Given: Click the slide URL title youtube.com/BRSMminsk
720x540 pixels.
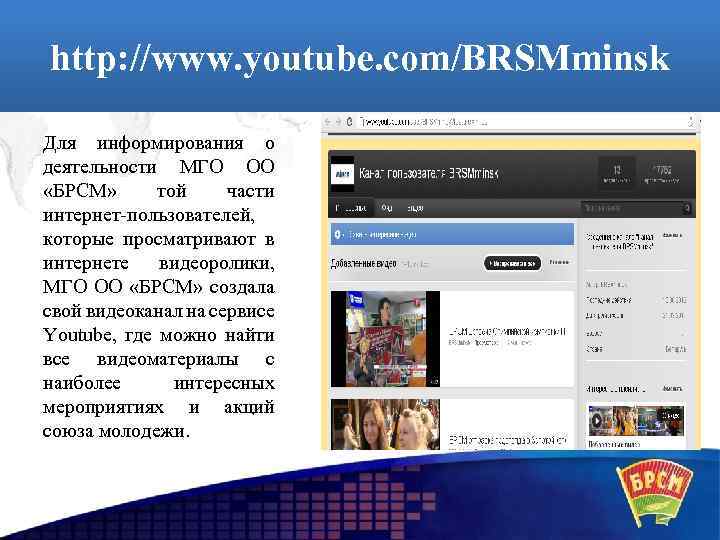Looking at the screenshot, I should tap(360, 59).
